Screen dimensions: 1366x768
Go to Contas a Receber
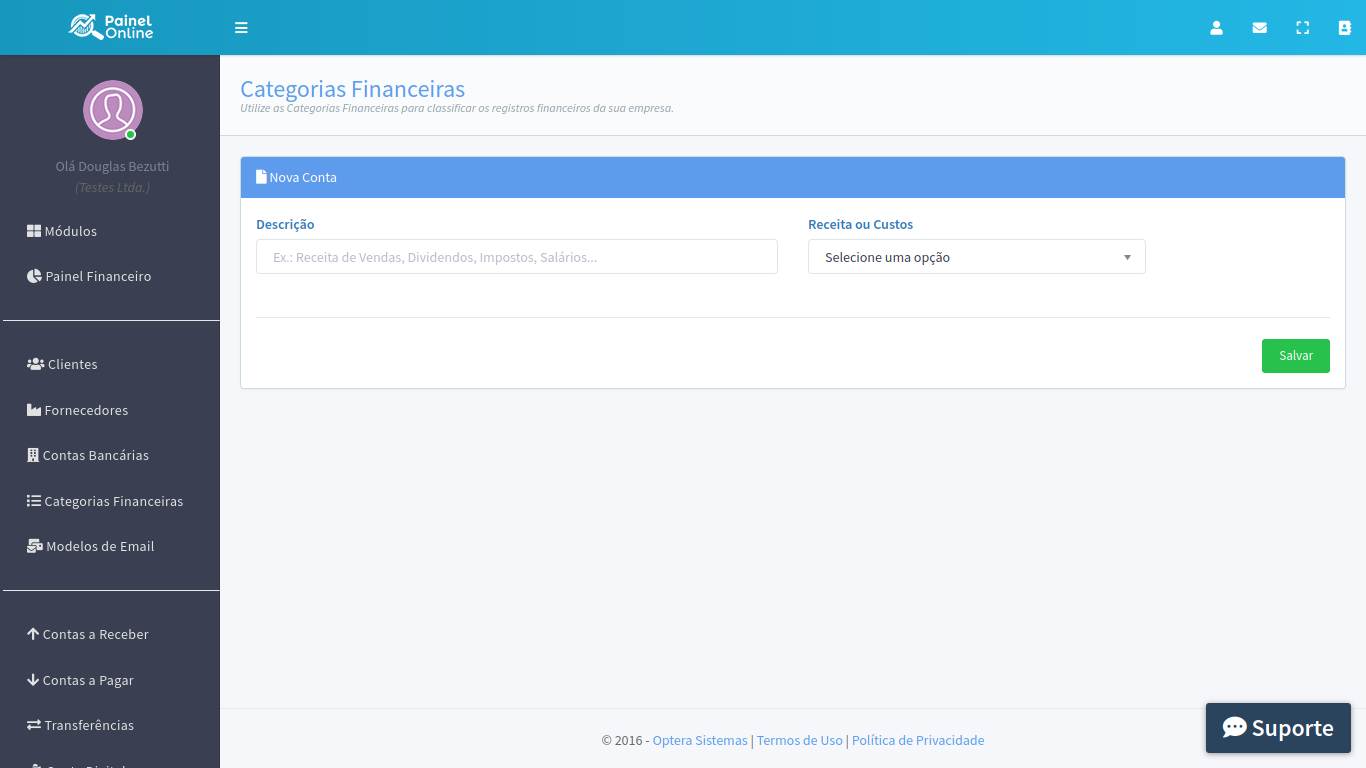coord(87,634)
